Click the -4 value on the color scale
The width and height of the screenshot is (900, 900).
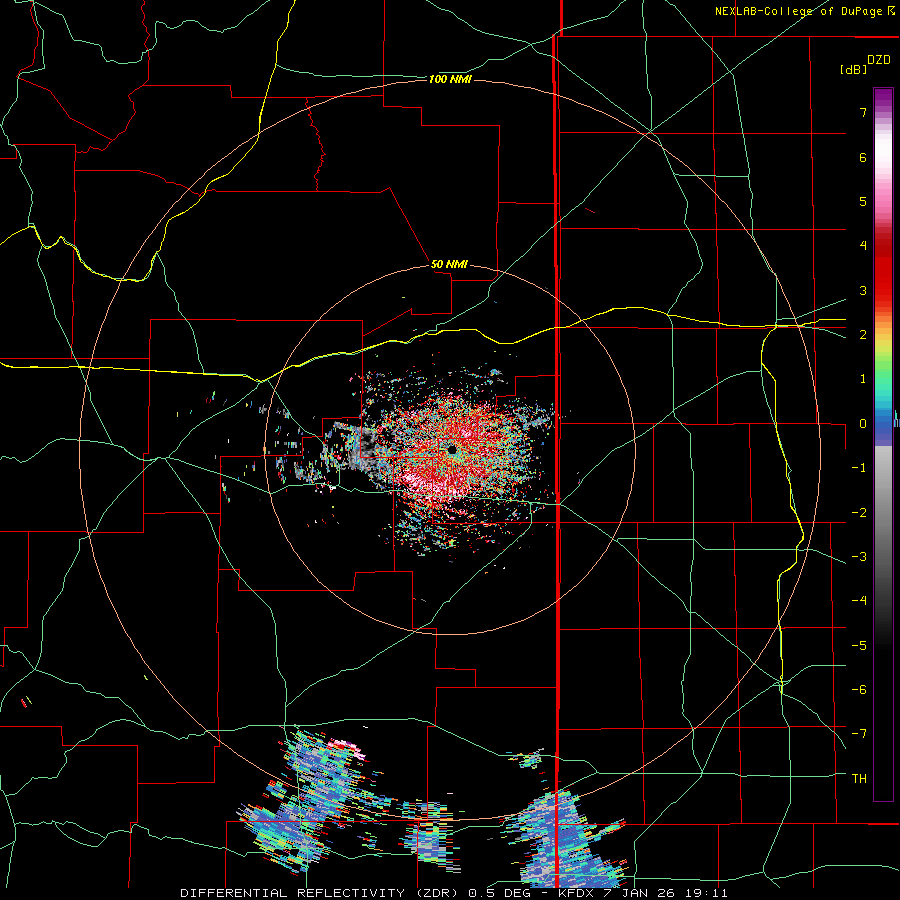(859, 600)
